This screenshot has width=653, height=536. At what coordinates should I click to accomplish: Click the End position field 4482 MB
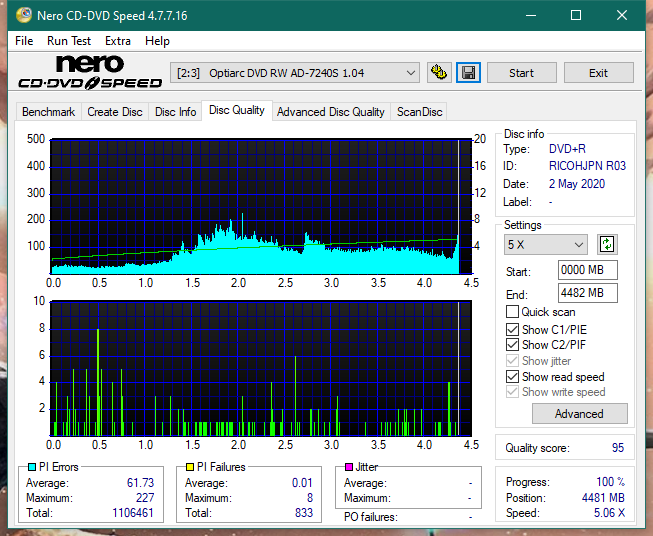pyautogui.click(x=588, y=293)
